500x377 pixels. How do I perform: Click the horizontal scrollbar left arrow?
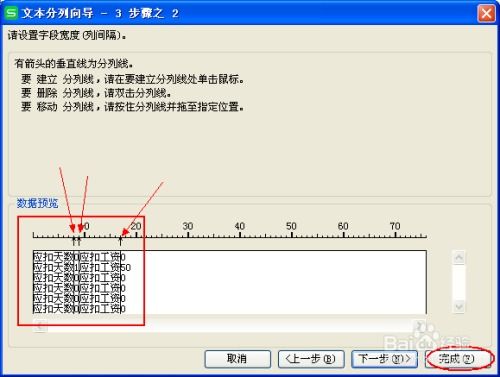click(x=40, y=326)
